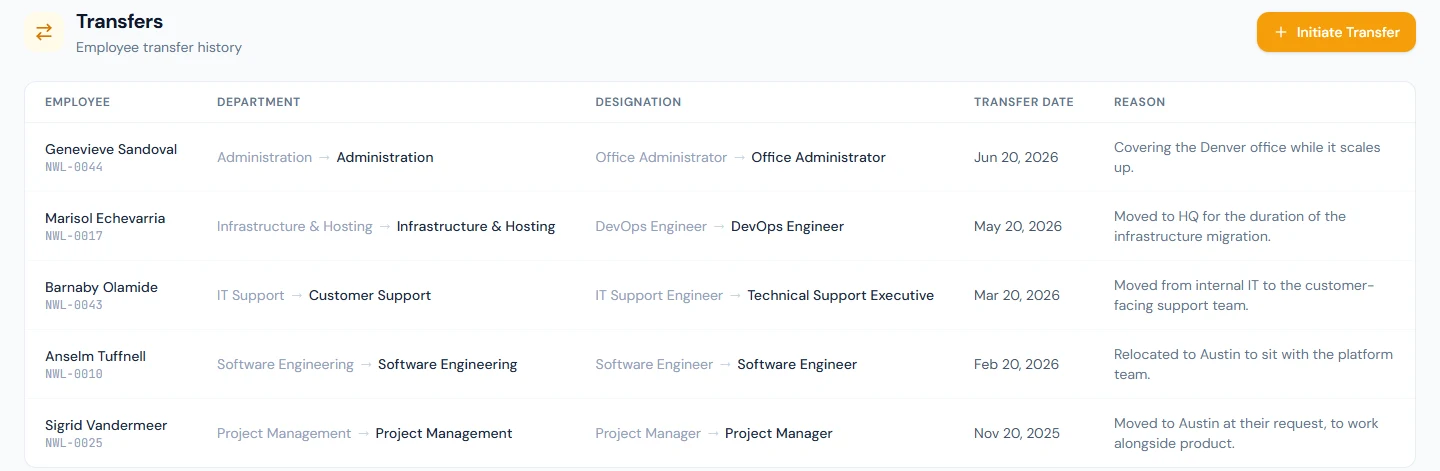
Task: Click the 'Relocated to Austin' reason text
Action: point(1253,364)
